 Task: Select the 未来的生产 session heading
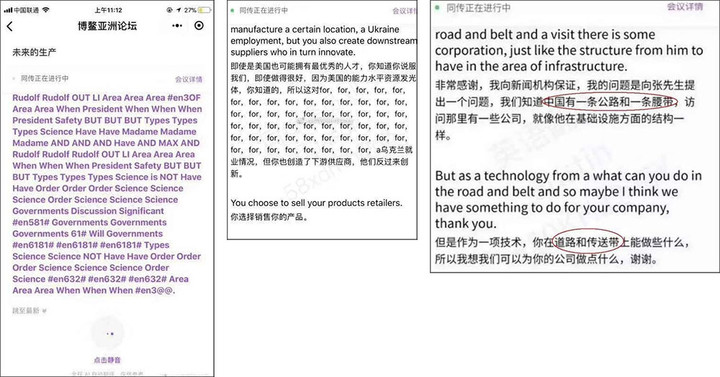point(34,52)
